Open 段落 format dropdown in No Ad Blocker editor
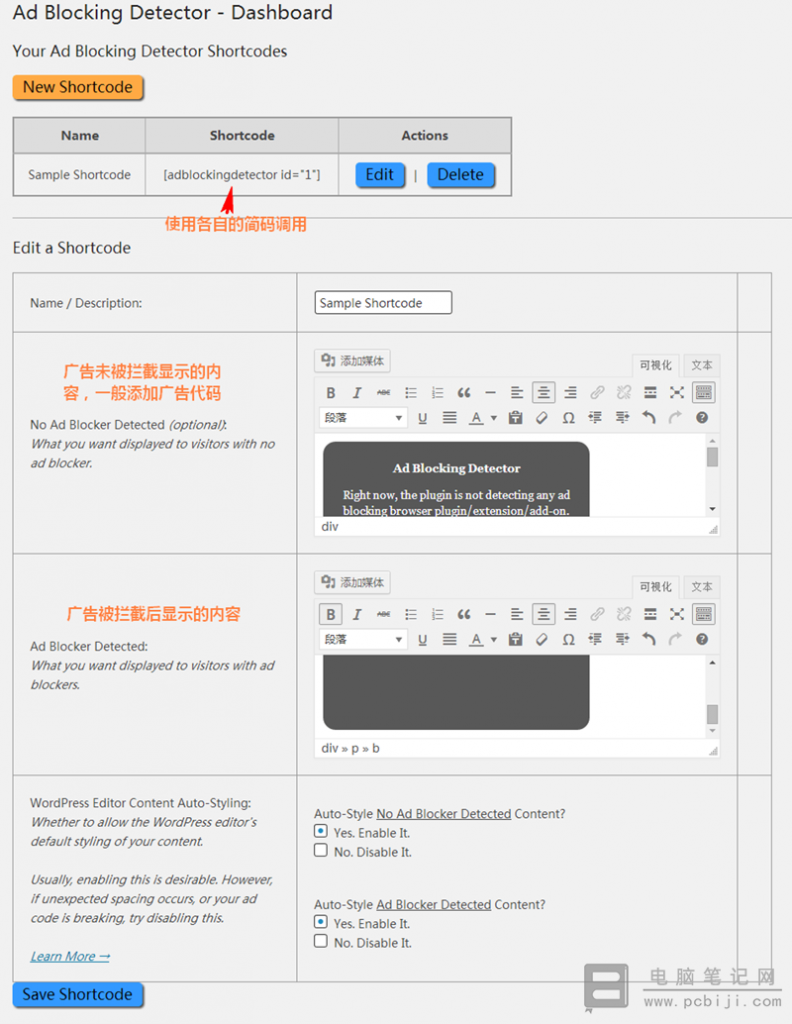 coord(363,418)
